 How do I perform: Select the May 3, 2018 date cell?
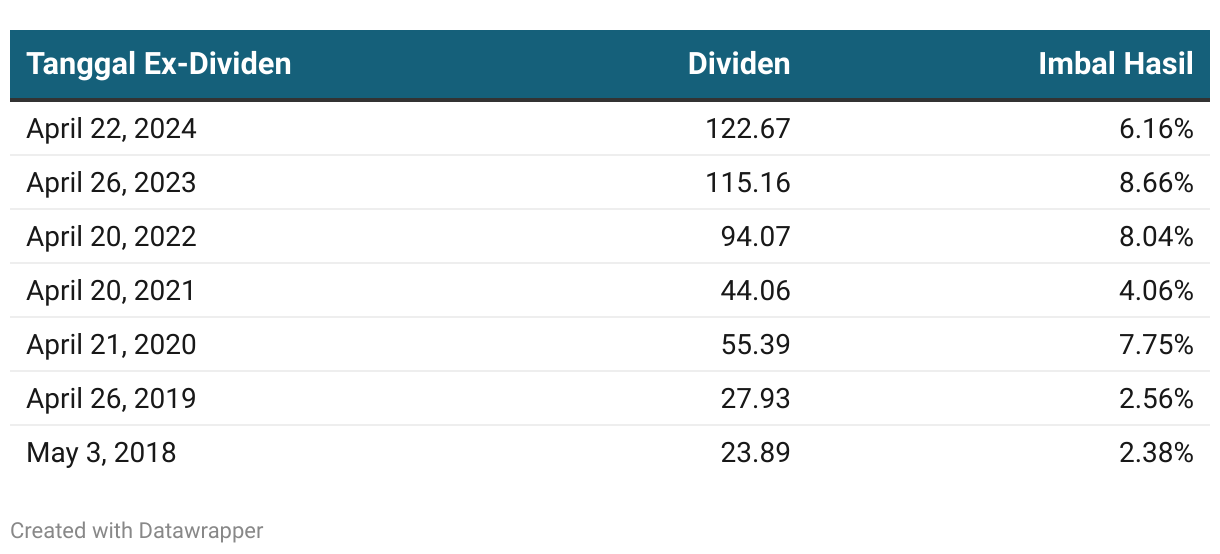click(x=101, y=453)
